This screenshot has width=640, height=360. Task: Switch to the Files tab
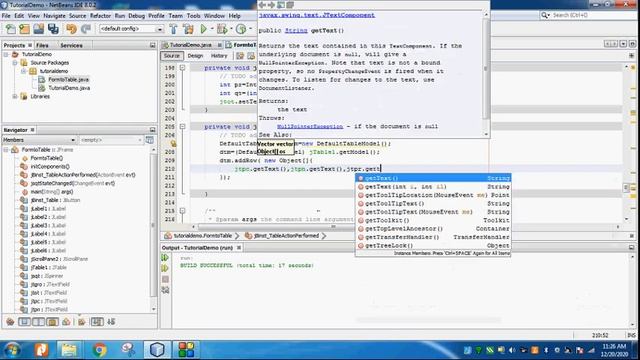click(42, 45)
